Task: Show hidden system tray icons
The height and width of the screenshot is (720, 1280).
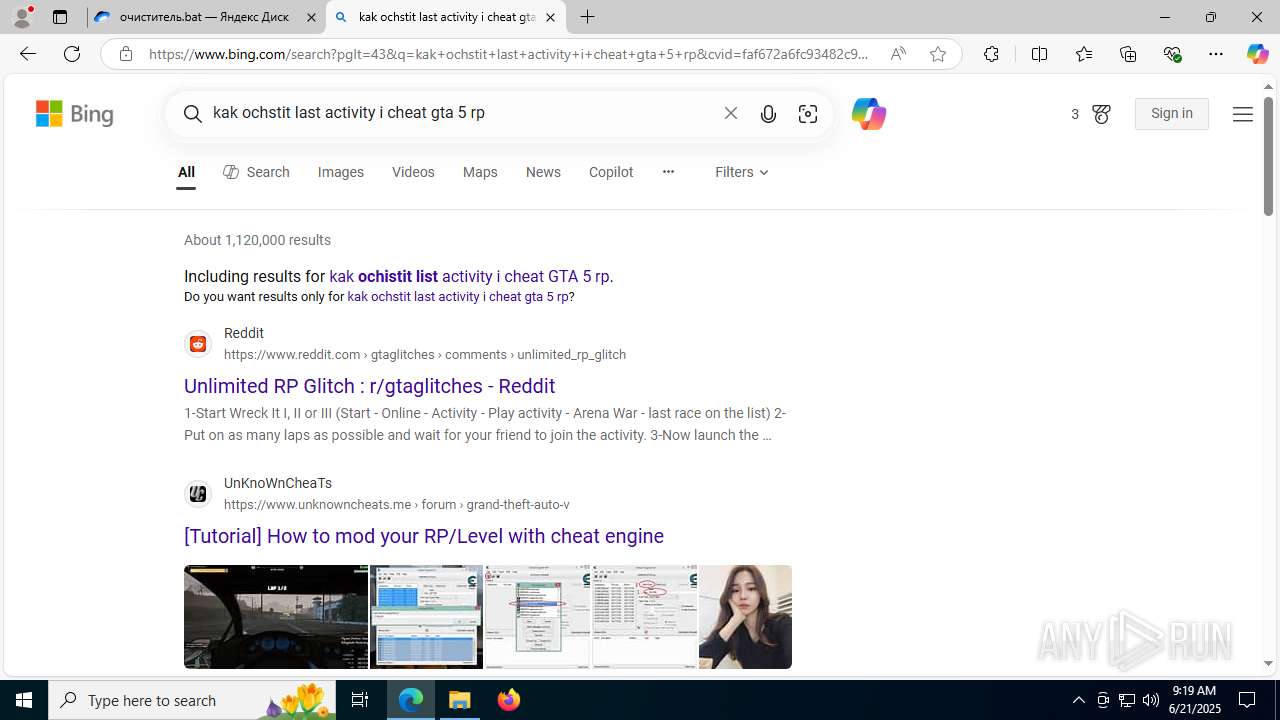Action: (1078, 700)
